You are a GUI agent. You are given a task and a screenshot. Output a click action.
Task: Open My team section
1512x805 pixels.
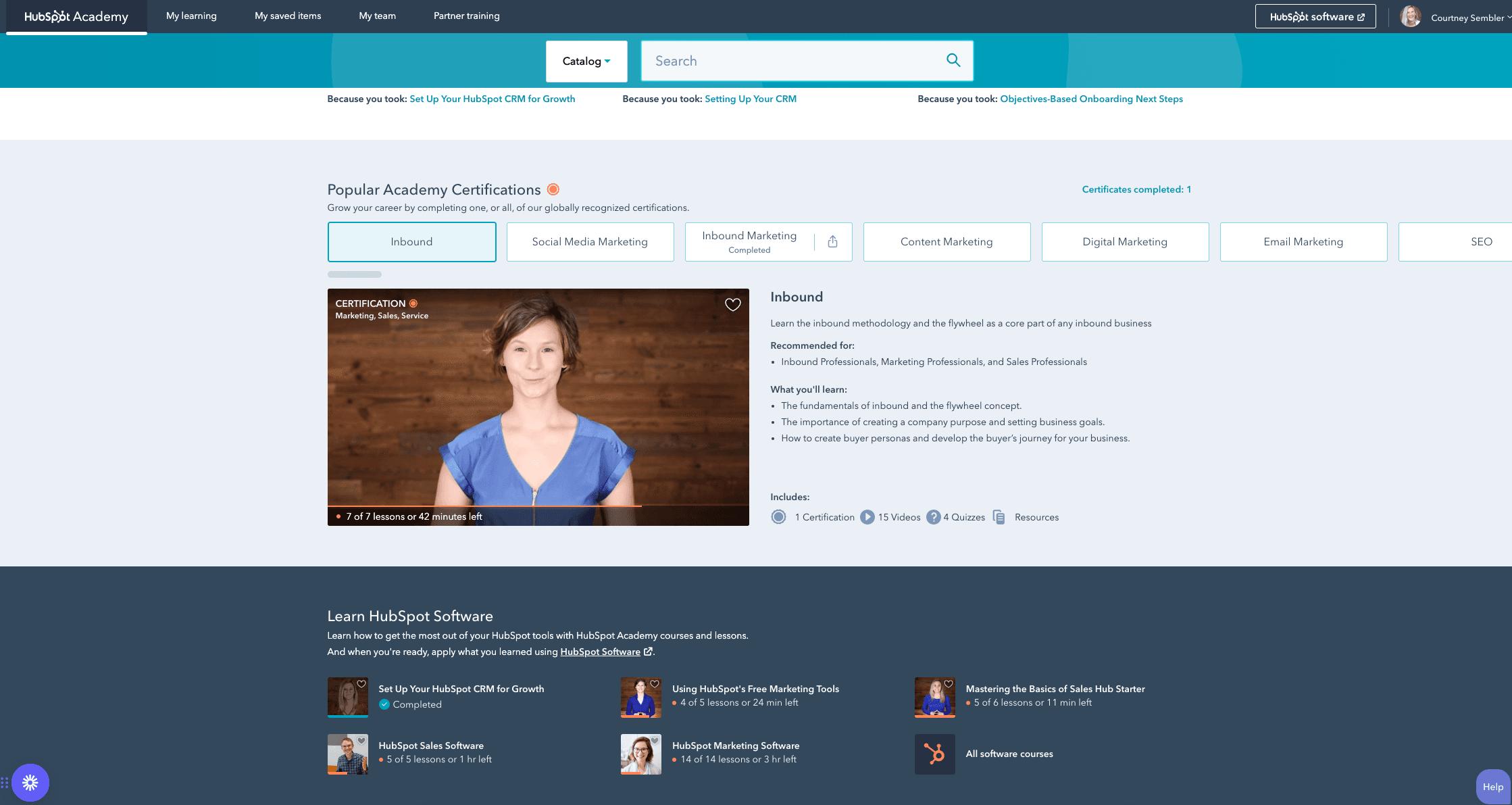point(378,16)
